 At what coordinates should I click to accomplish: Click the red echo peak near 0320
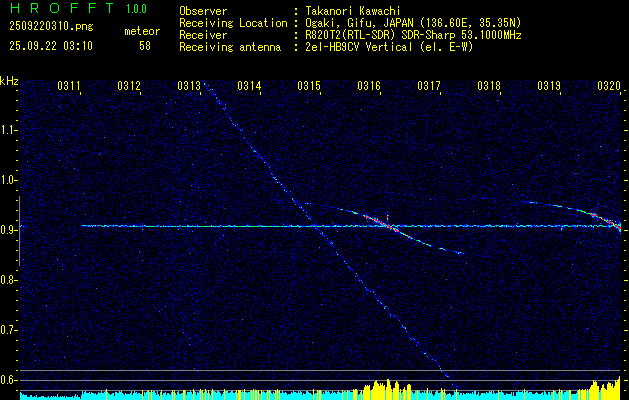tap(608, 221)
